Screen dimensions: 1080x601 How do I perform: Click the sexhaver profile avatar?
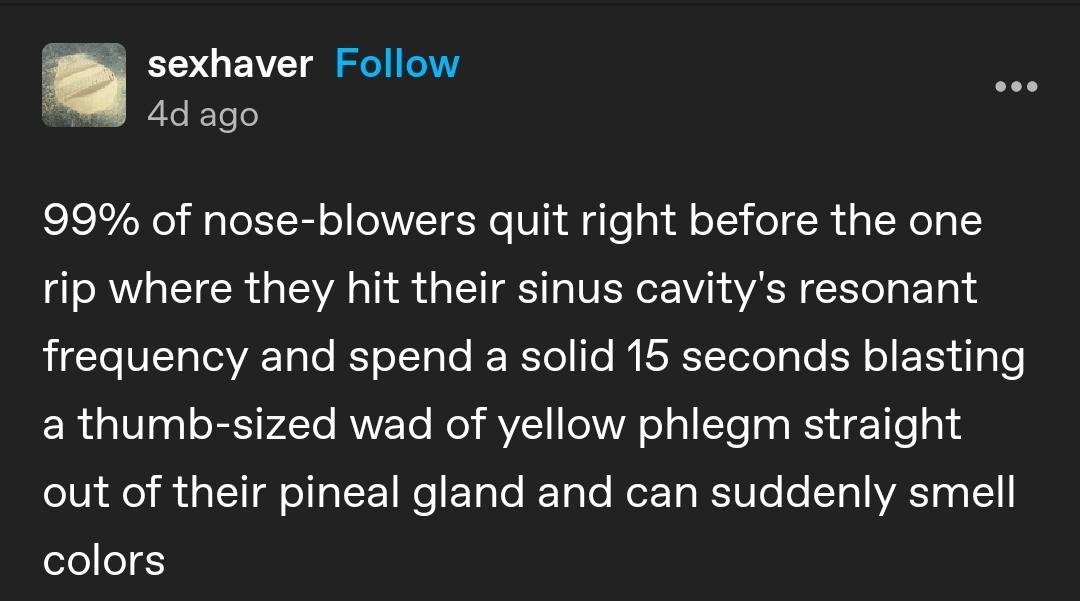(x=84, y=85)
